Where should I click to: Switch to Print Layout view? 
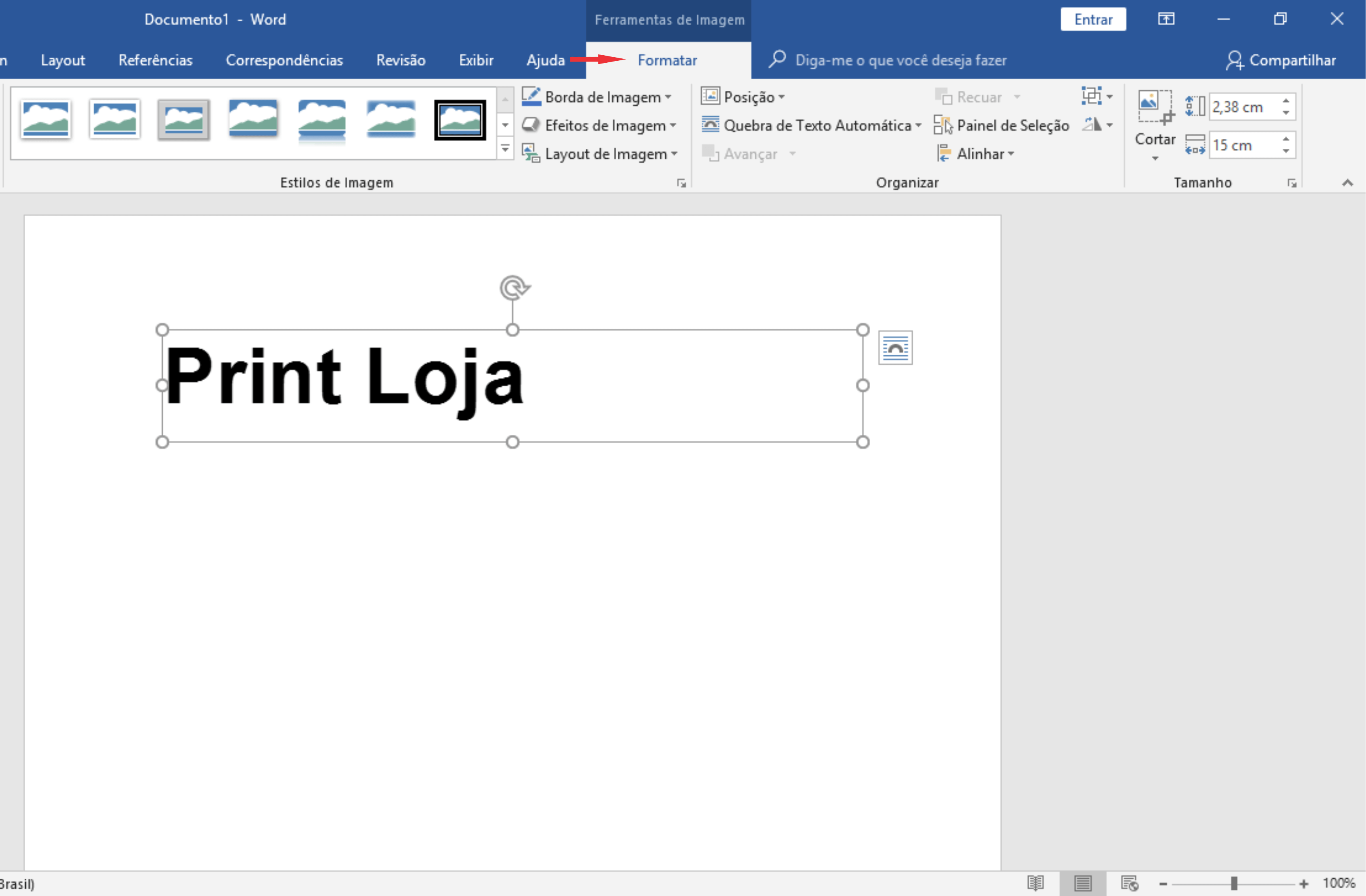[x=1083, y=883]
